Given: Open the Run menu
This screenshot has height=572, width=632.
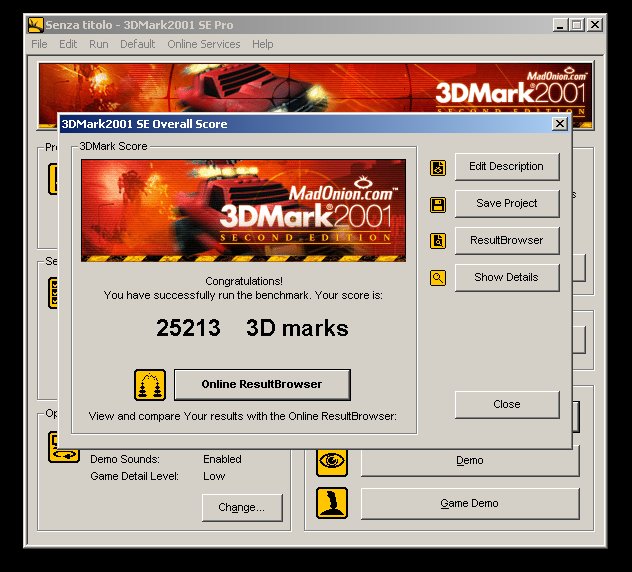Looking at the screenshot, I should click(x=98, y=44).
